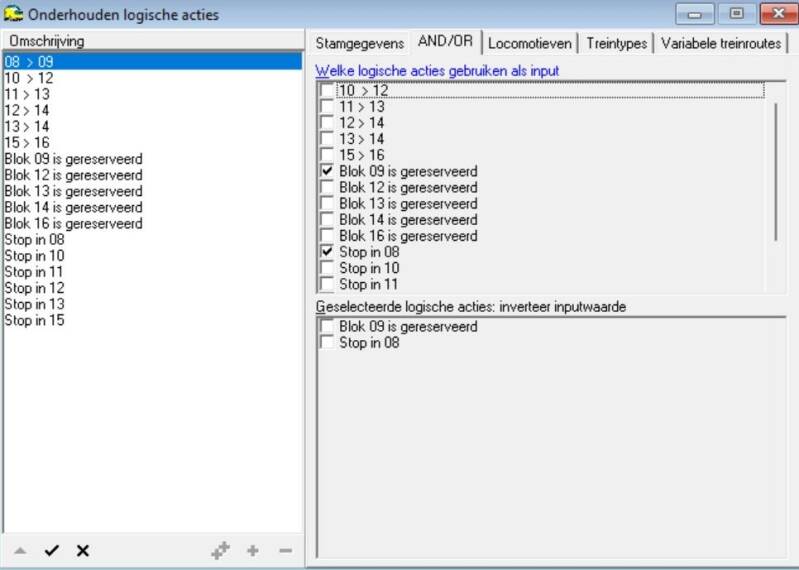This screenshot has height=570, width=799.
Task: Select 'Stop in 11' in left list
Action: pos(152,272)
